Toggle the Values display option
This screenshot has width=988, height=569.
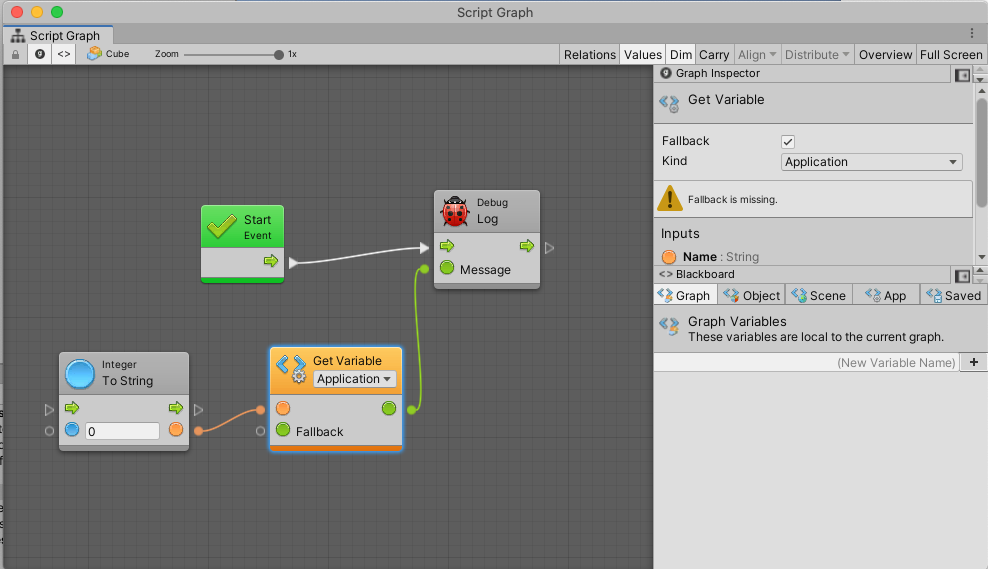(x=642, y=54)
